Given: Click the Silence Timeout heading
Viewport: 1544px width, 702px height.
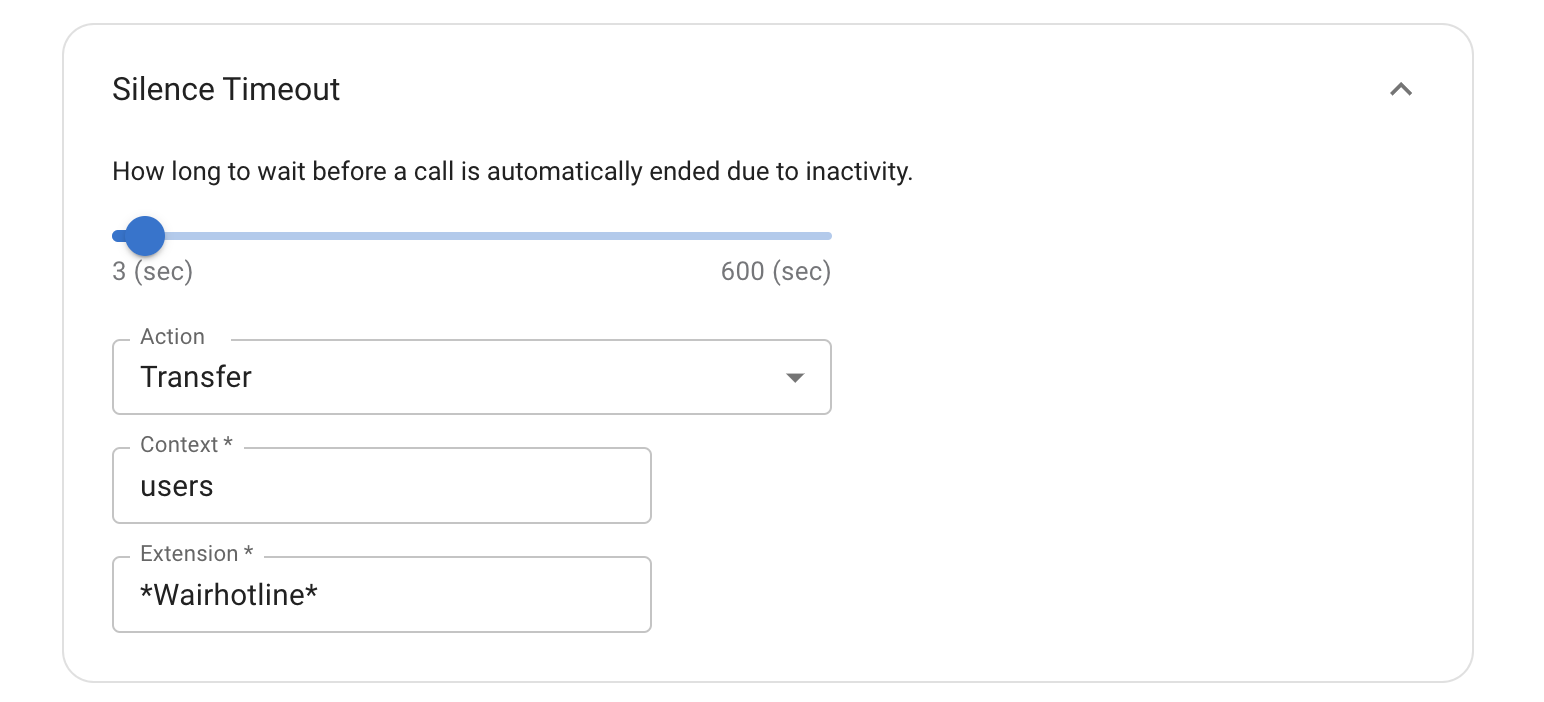Looking at the screenshot, I should pyautogui.click(x=225, y=89).
